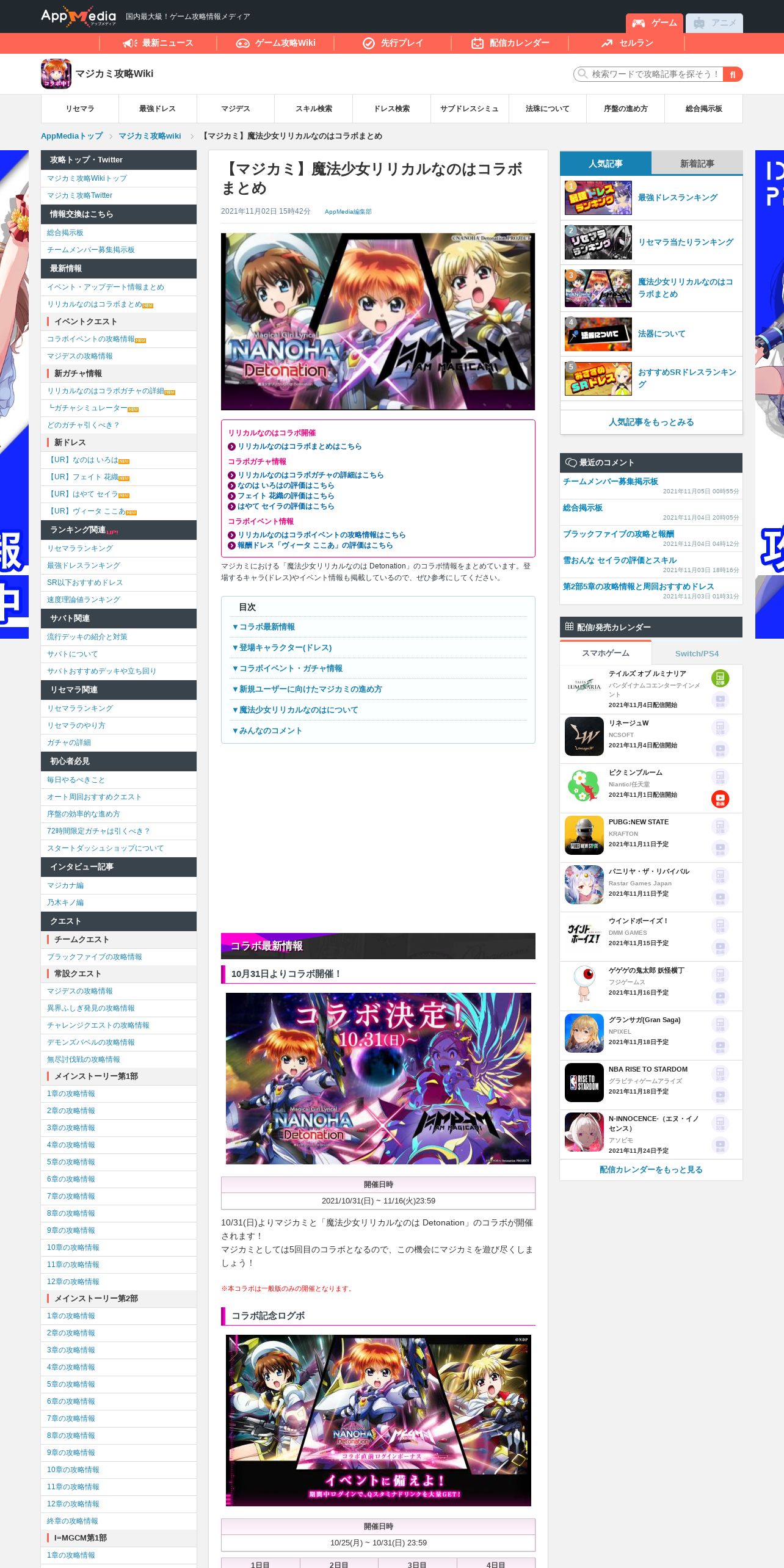
Task: Open the マジカミ攻略Wiki game icon
Action: pyautogui.click(x=56, y=74)
